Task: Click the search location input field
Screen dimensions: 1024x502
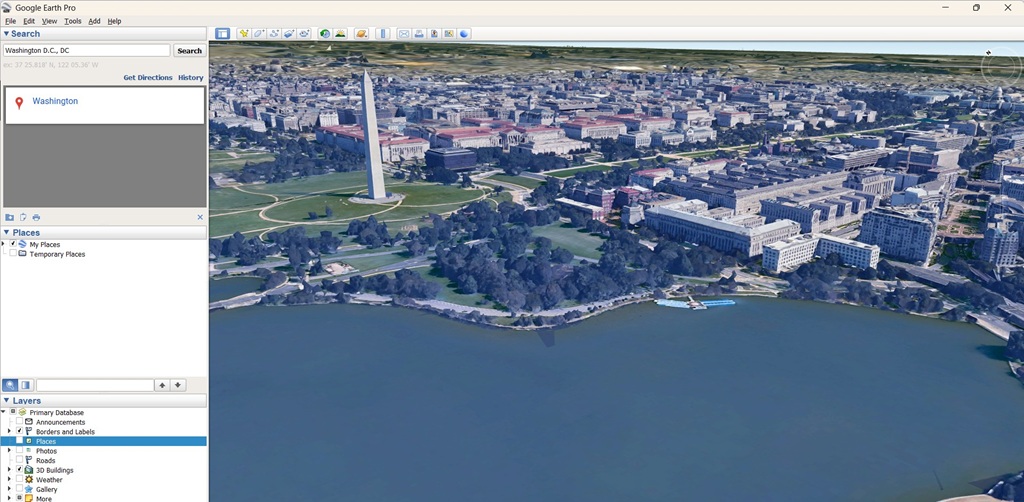Action: click(x=86, y=50)
